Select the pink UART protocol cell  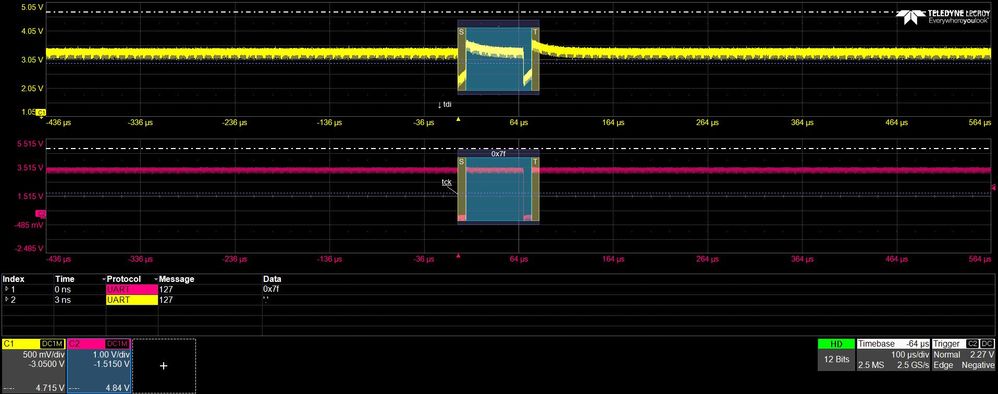tap(131, 290)
